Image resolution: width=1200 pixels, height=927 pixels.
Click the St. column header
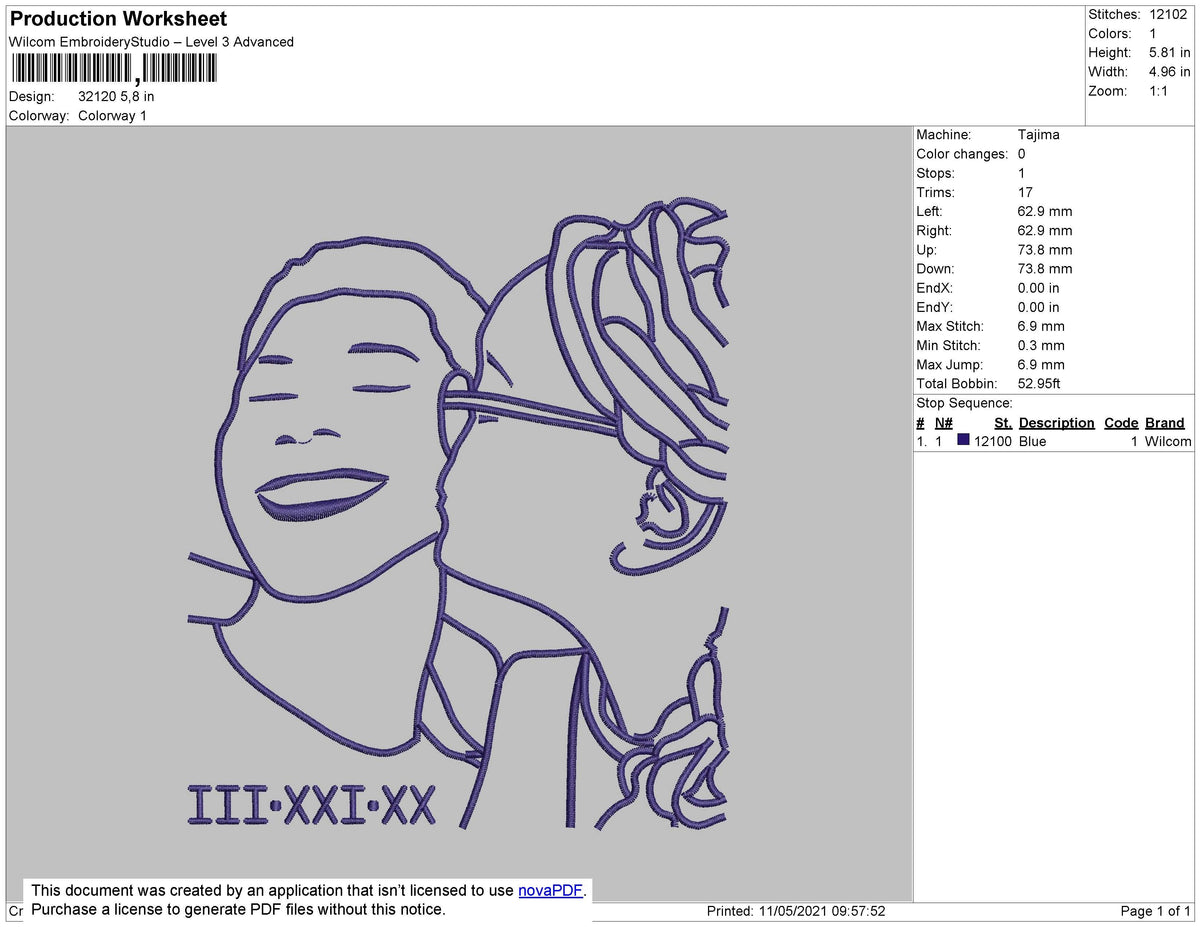coord(1003,422)
